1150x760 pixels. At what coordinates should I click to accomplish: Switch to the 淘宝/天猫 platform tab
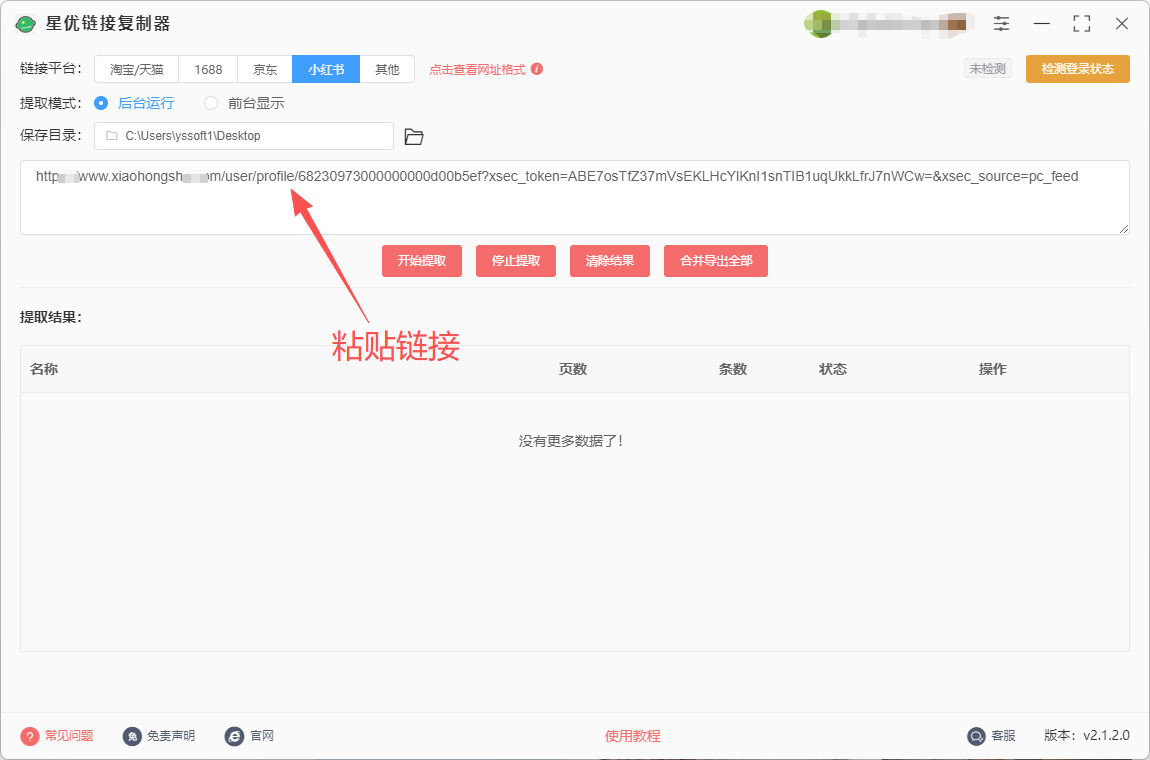pyautogui.click(x=136, y=70)
